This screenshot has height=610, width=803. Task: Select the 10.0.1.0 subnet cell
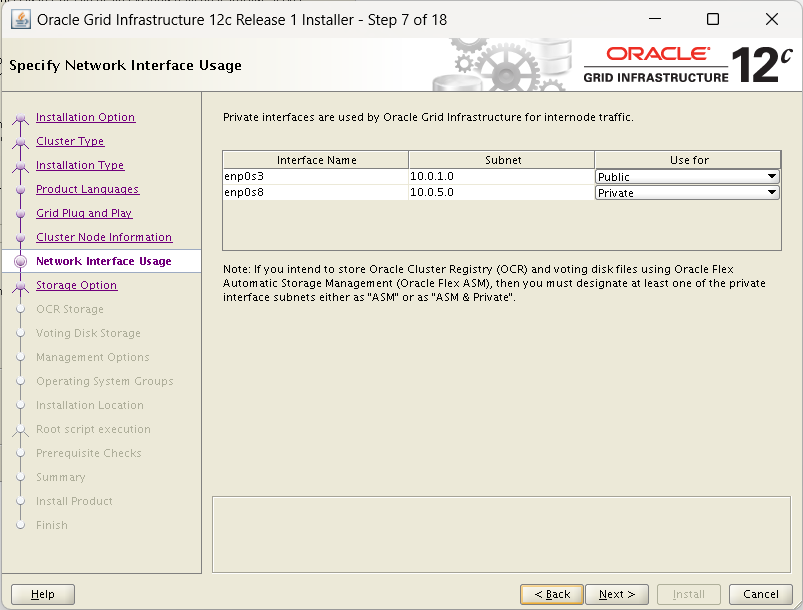pos(501,176)
